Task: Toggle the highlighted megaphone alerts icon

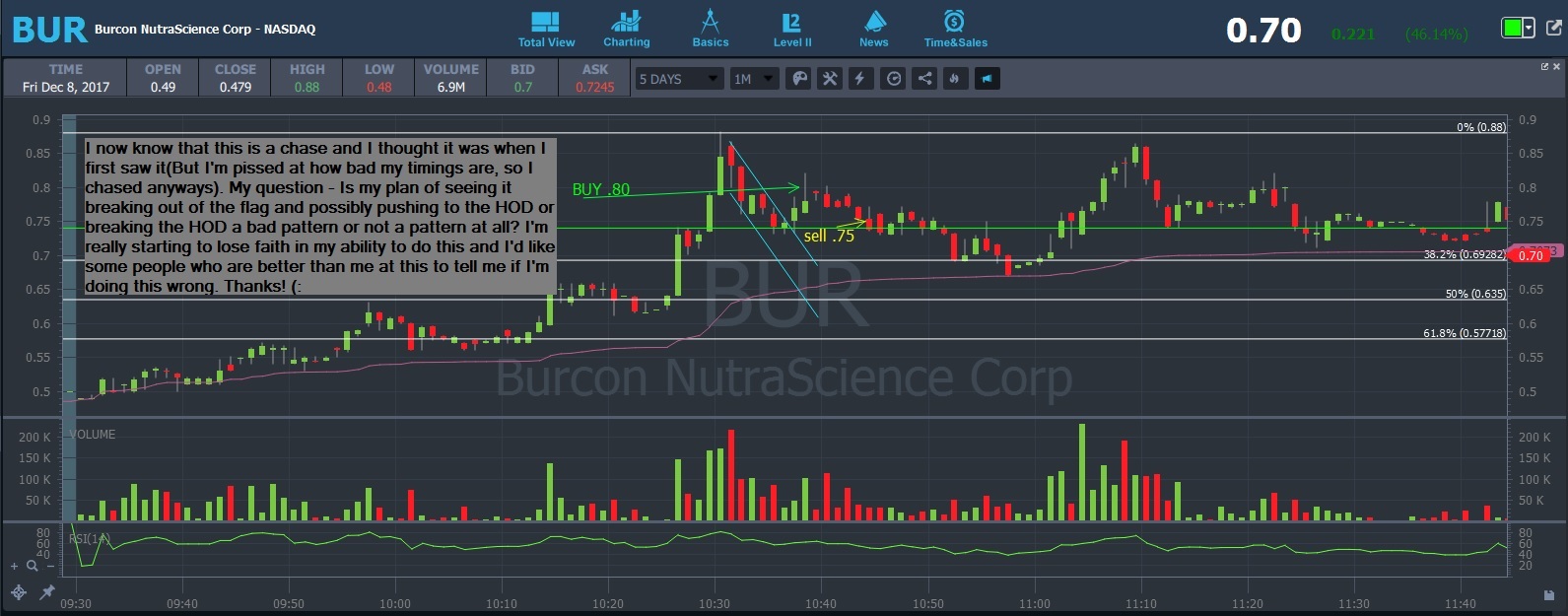Action: click(x=987, y=79)
